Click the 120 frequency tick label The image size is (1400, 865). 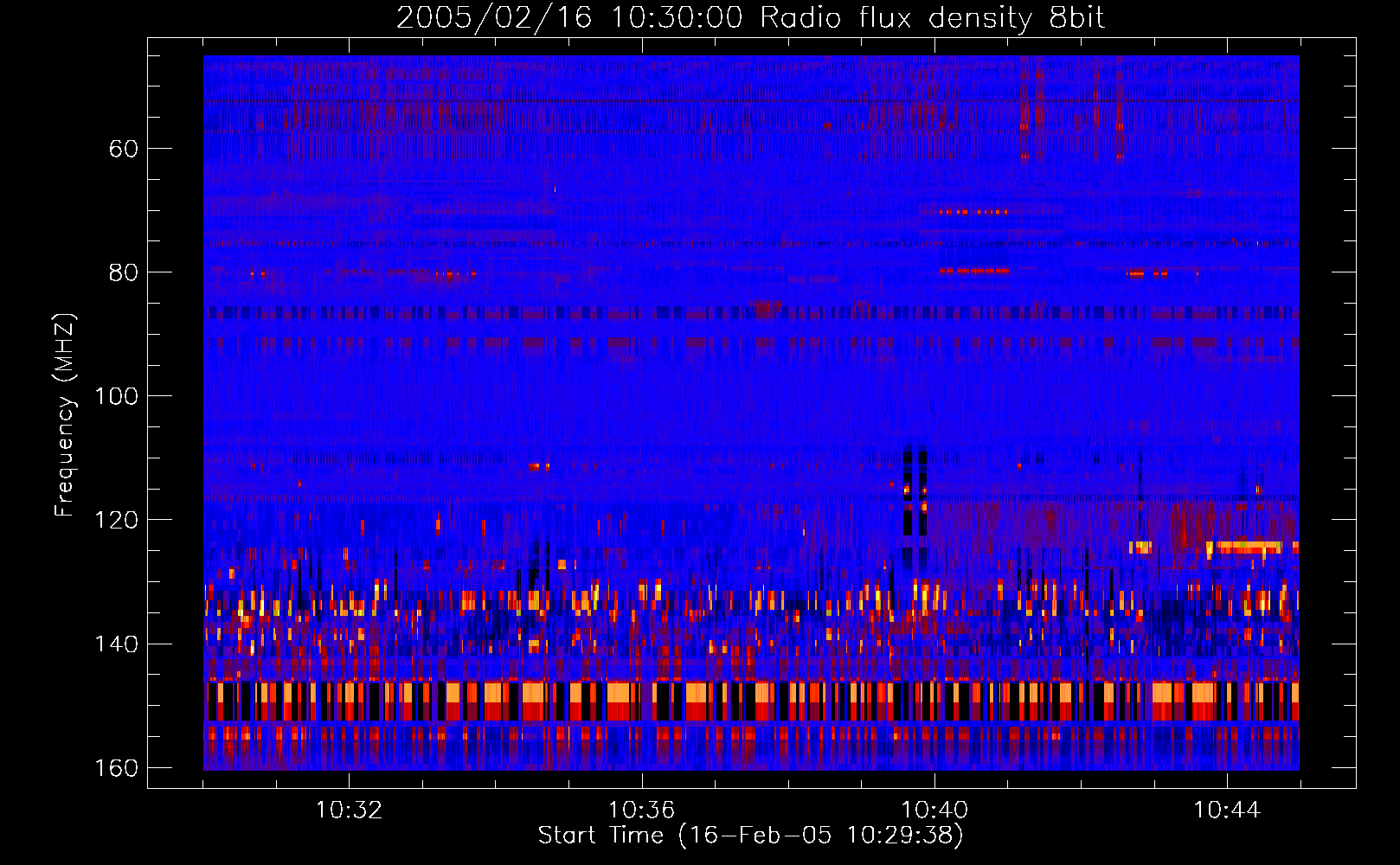[x=116, y=520]
